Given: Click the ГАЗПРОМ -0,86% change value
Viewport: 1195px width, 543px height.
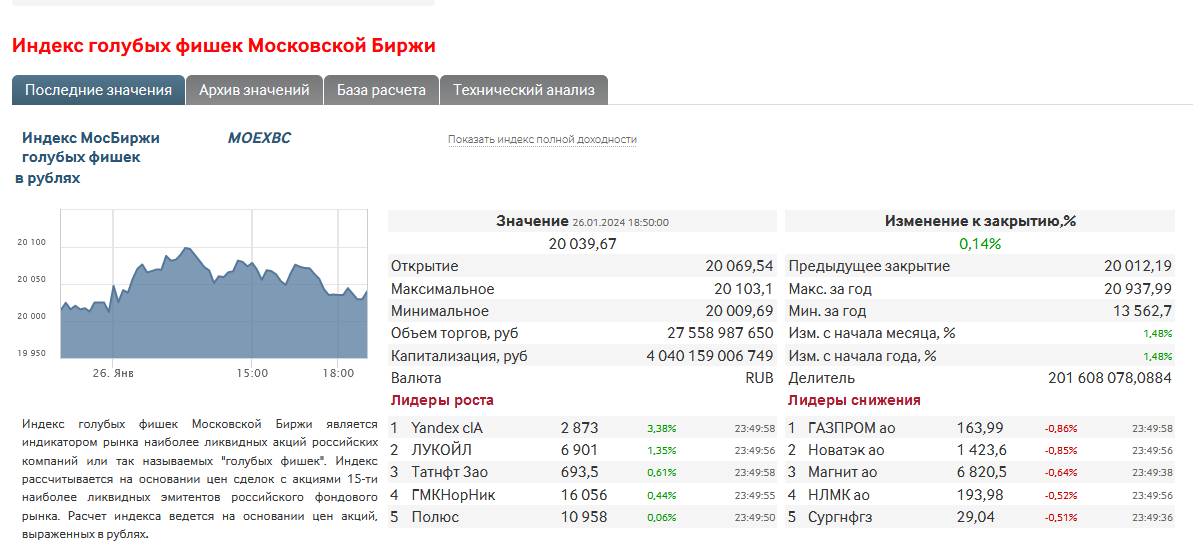Looking at the screenshot, I should [x=1061, y=429].
